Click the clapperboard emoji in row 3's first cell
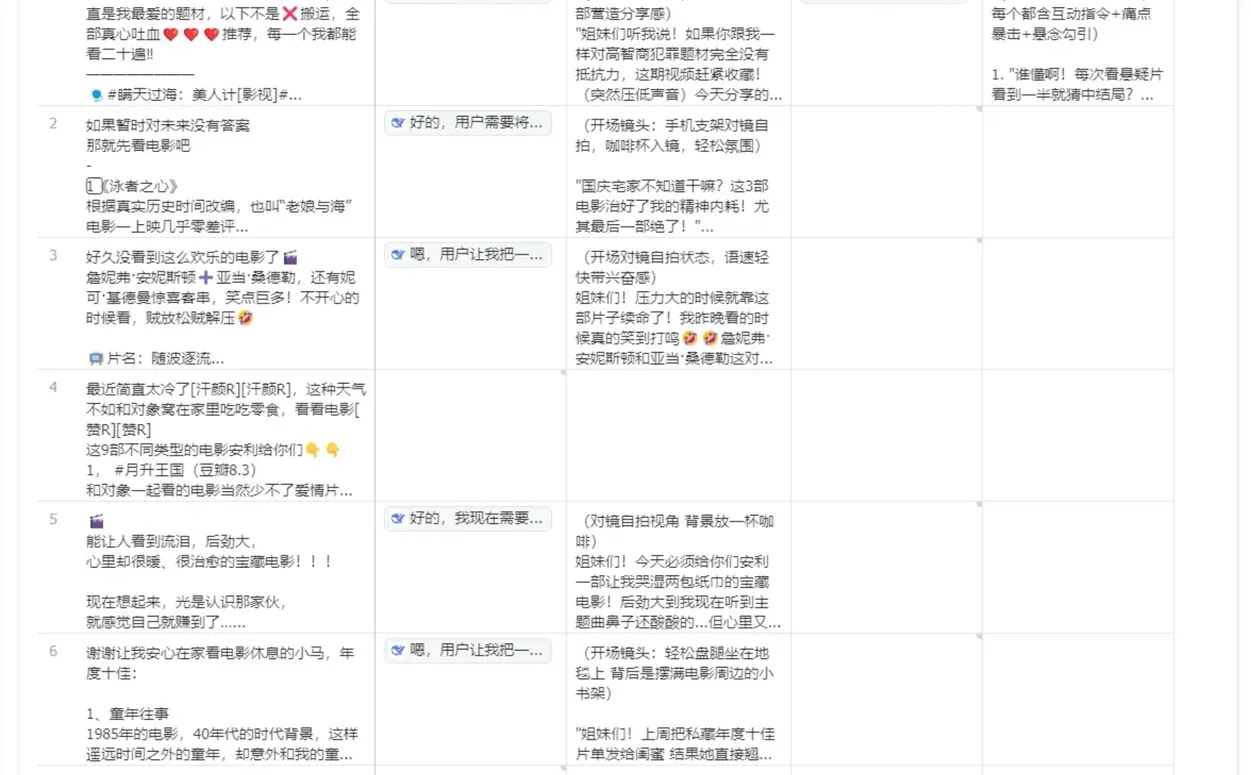 click(290, 256)
